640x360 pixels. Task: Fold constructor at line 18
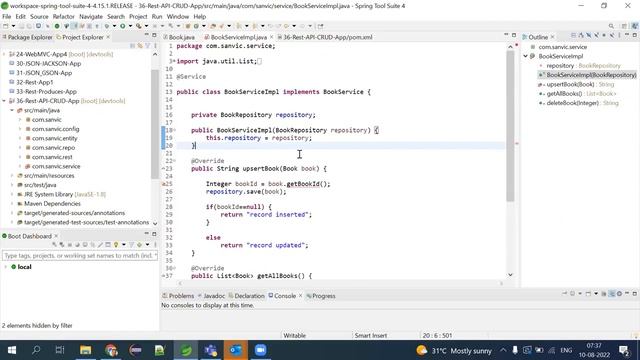(x=175, y=130)
